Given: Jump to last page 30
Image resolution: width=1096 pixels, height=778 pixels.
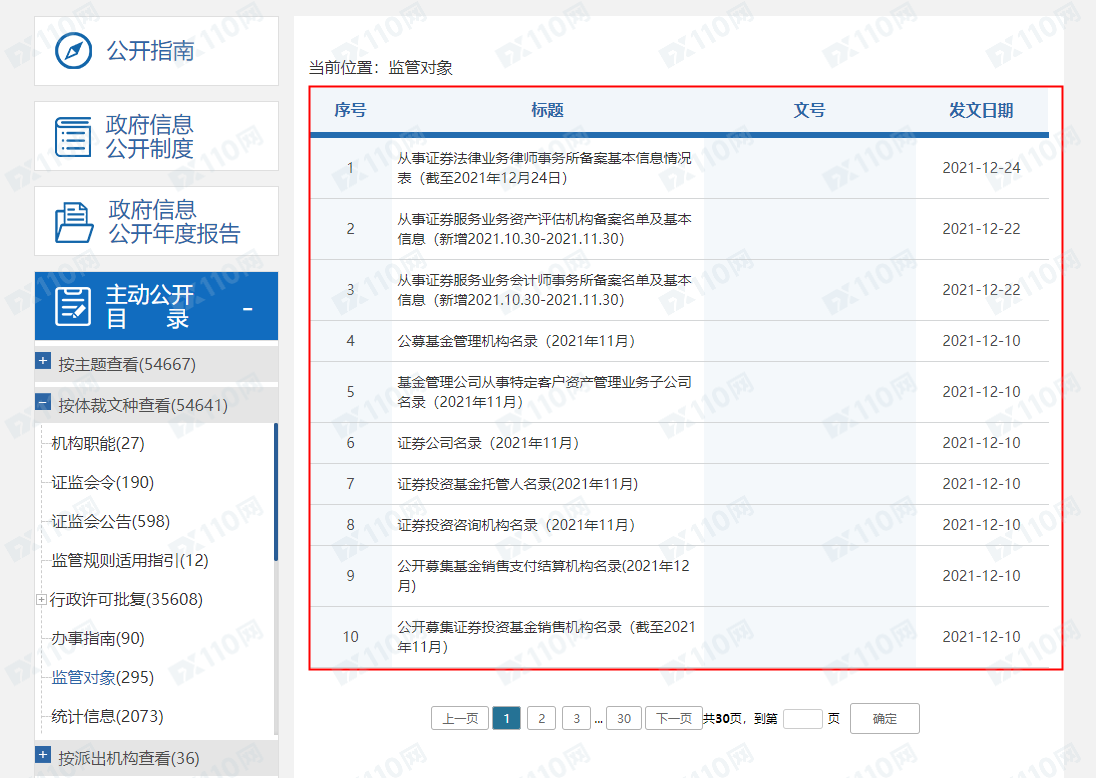Looking at the screenshot, I should pos(624,719).
